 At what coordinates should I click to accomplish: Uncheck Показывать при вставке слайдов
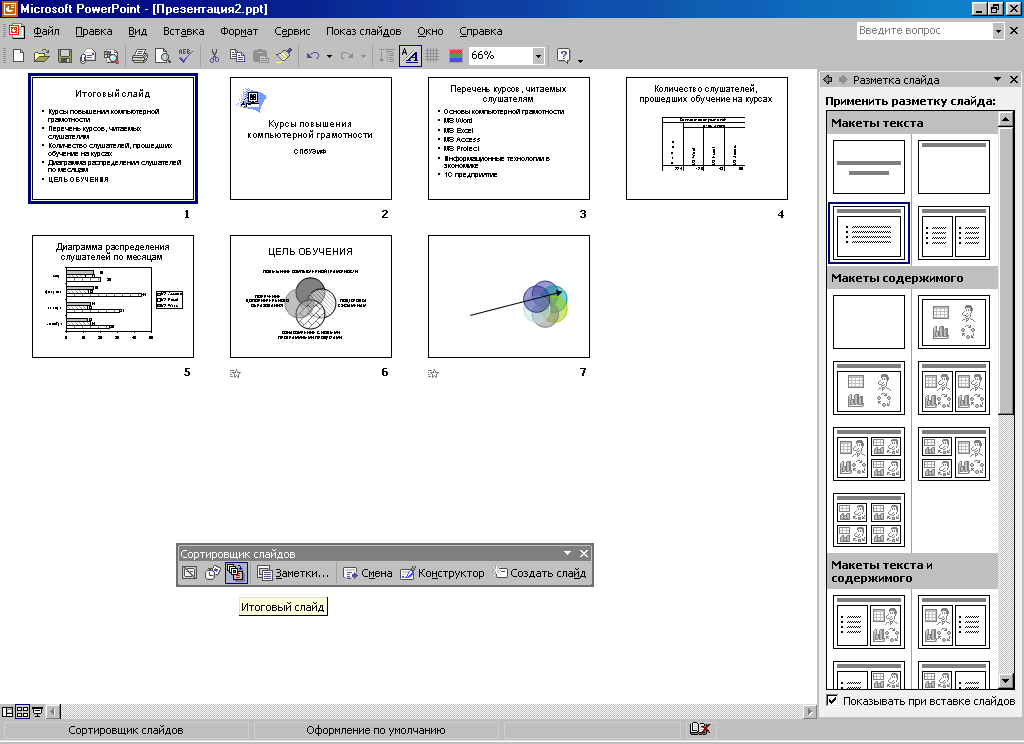[832, 701]
